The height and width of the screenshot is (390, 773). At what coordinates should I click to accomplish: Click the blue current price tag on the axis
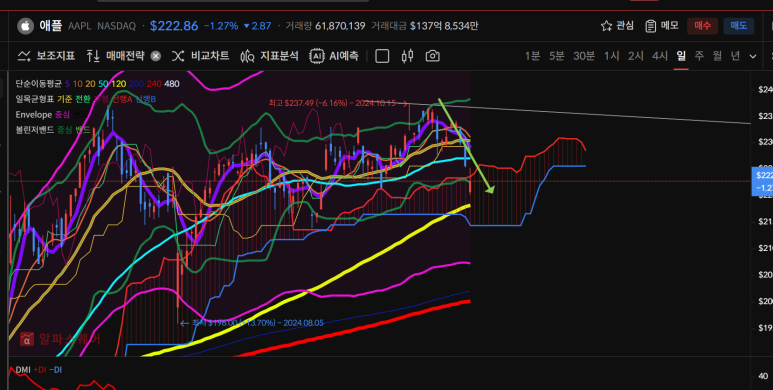pos(762,181)
